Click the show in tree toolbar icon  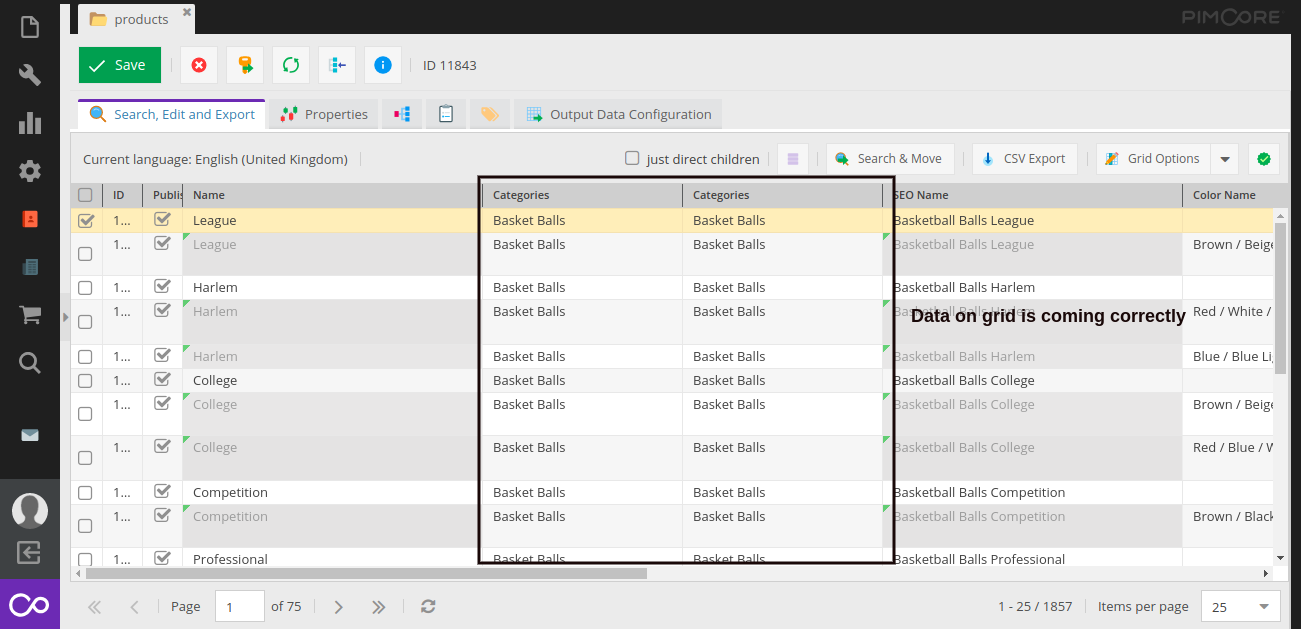pos(337,65)
